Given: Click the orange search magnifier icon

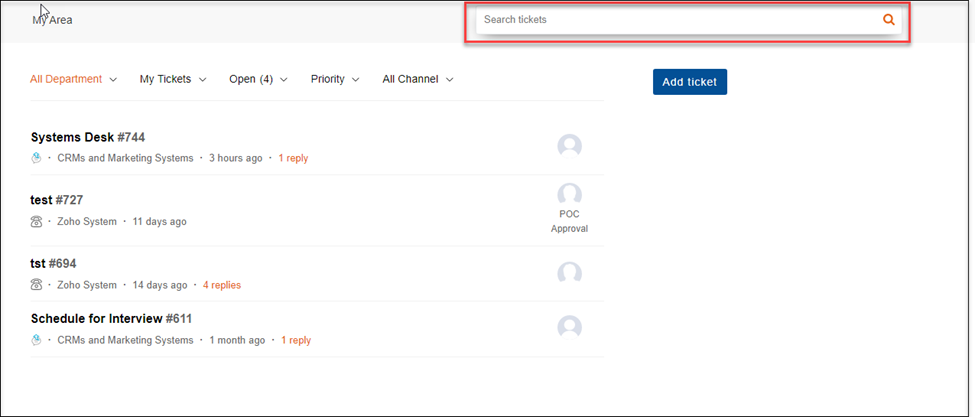Looking at the screenshot, I should pyautogui.click(x=889, y=20).
